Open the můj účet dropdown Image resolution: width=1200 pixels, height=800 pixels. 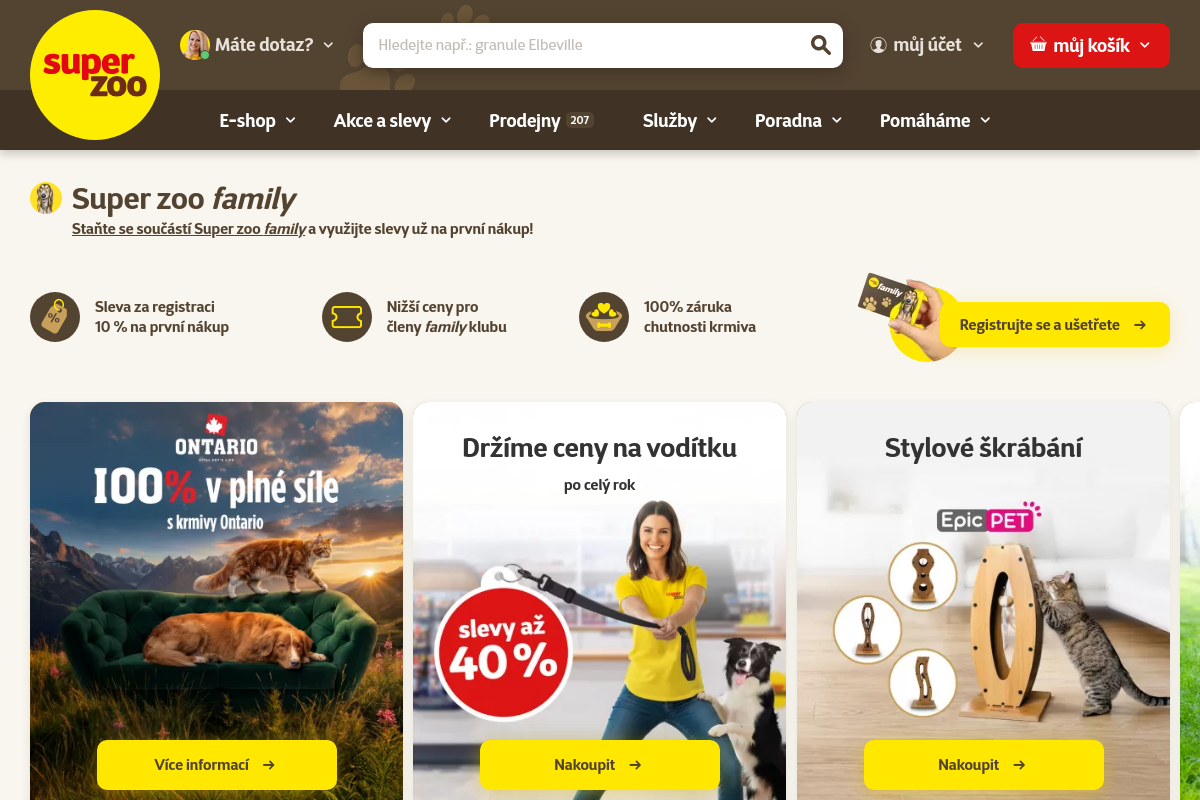point(927,45)
